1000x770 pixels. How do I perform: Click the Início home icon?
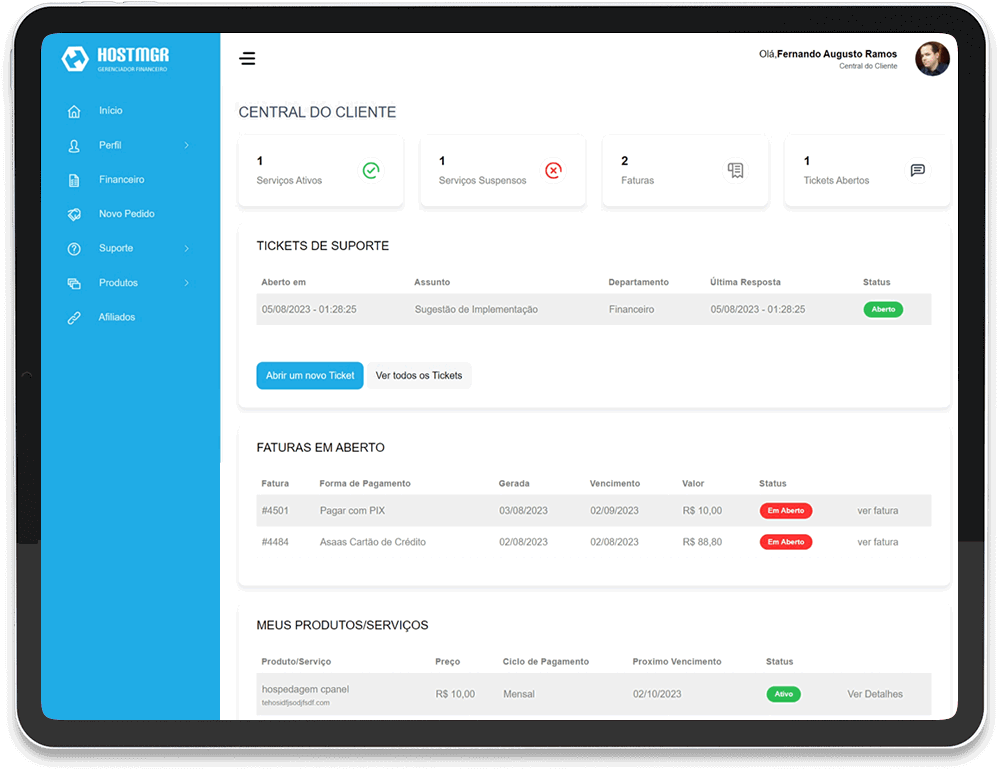click(74, 111)
